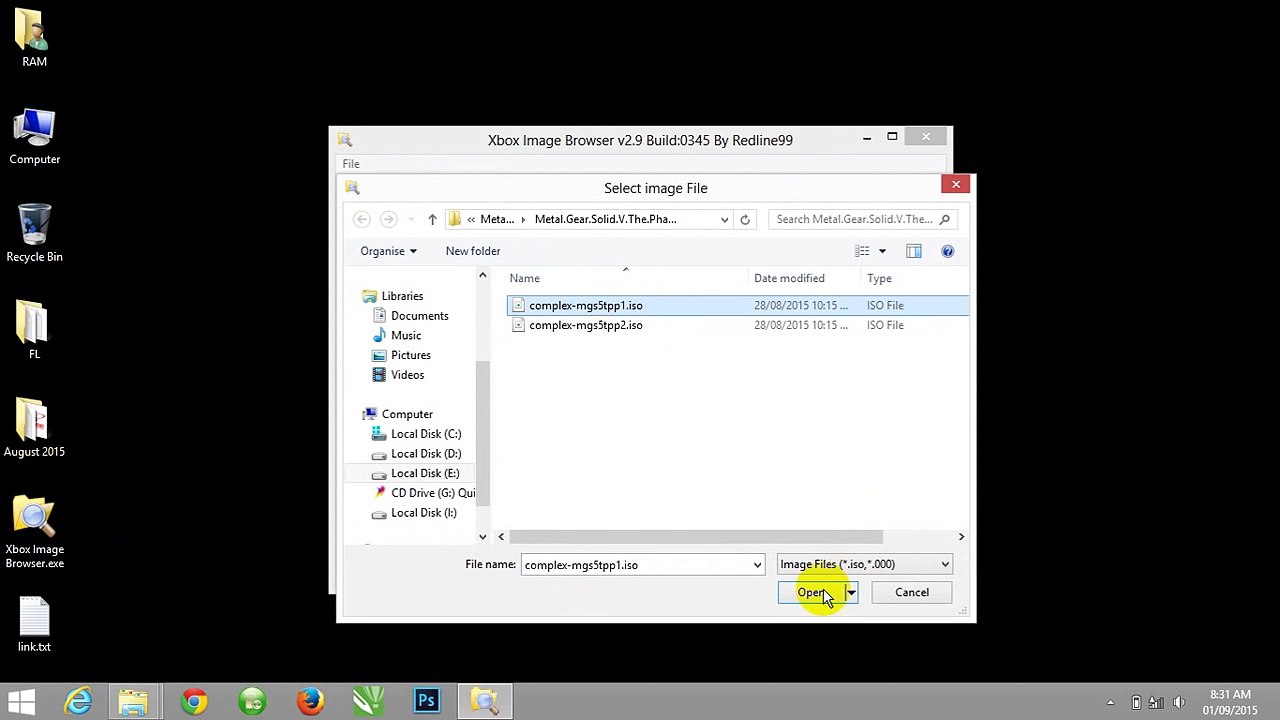Go up one folder level
Viewport: 1280px width, 720px height.
[432, 219]
